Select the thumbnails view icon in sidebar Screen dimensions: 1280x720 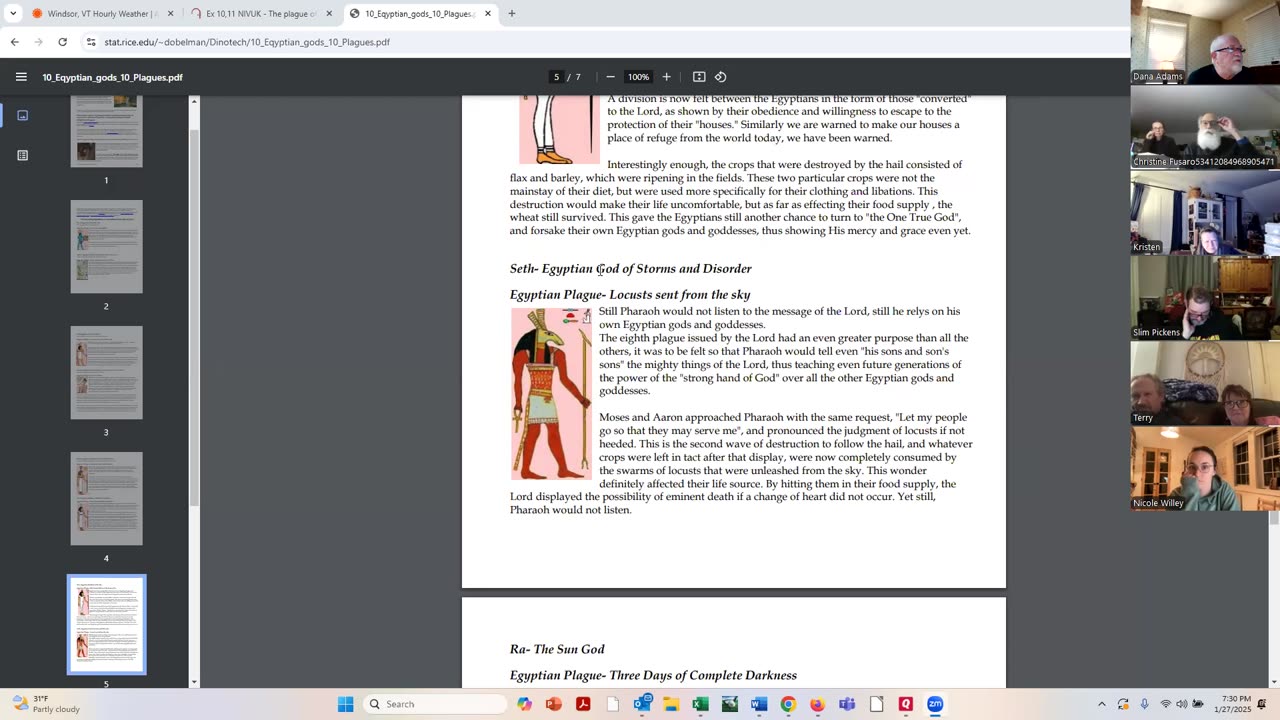tap(22, 115)
